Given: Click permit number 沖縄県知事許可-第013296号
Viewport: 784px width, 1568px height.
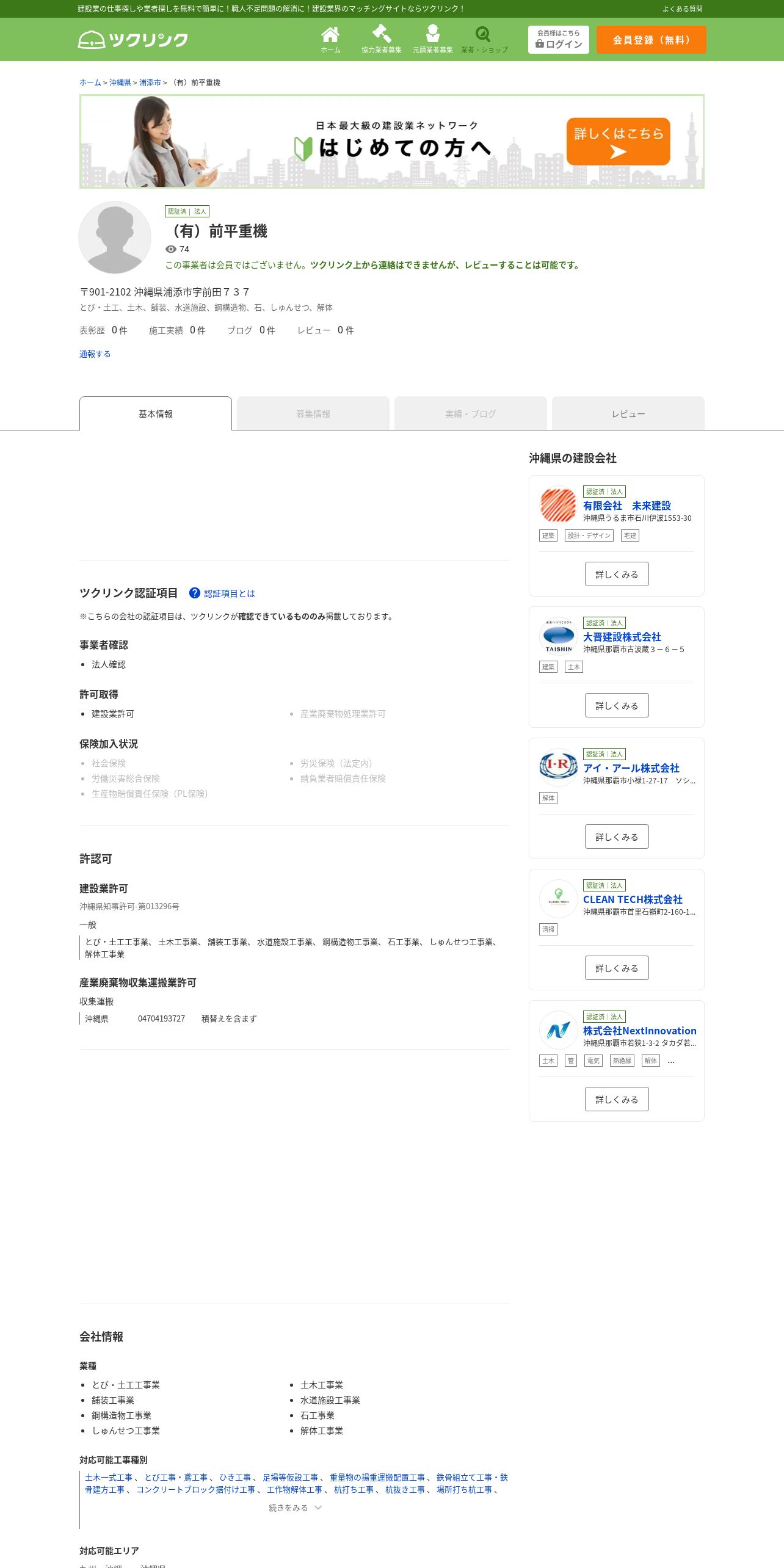Looking at the screenshot, I should (129, 907).
